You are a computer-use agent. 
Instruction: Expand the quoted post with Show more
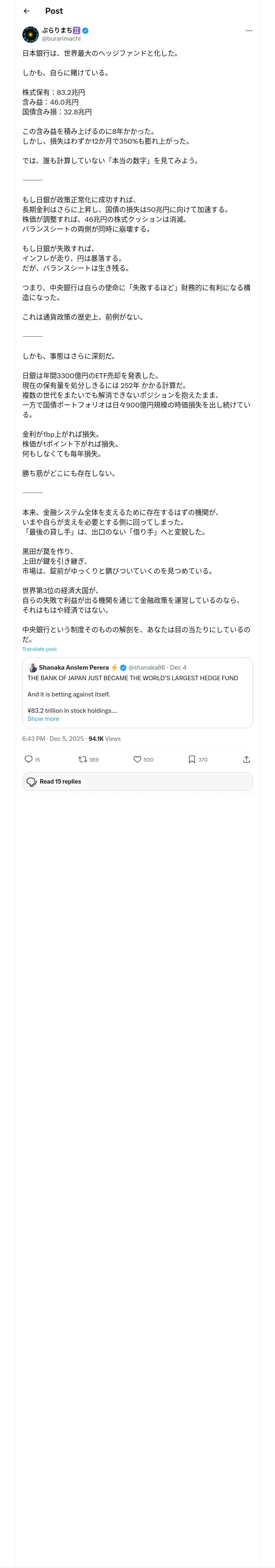tap(43, 719)
